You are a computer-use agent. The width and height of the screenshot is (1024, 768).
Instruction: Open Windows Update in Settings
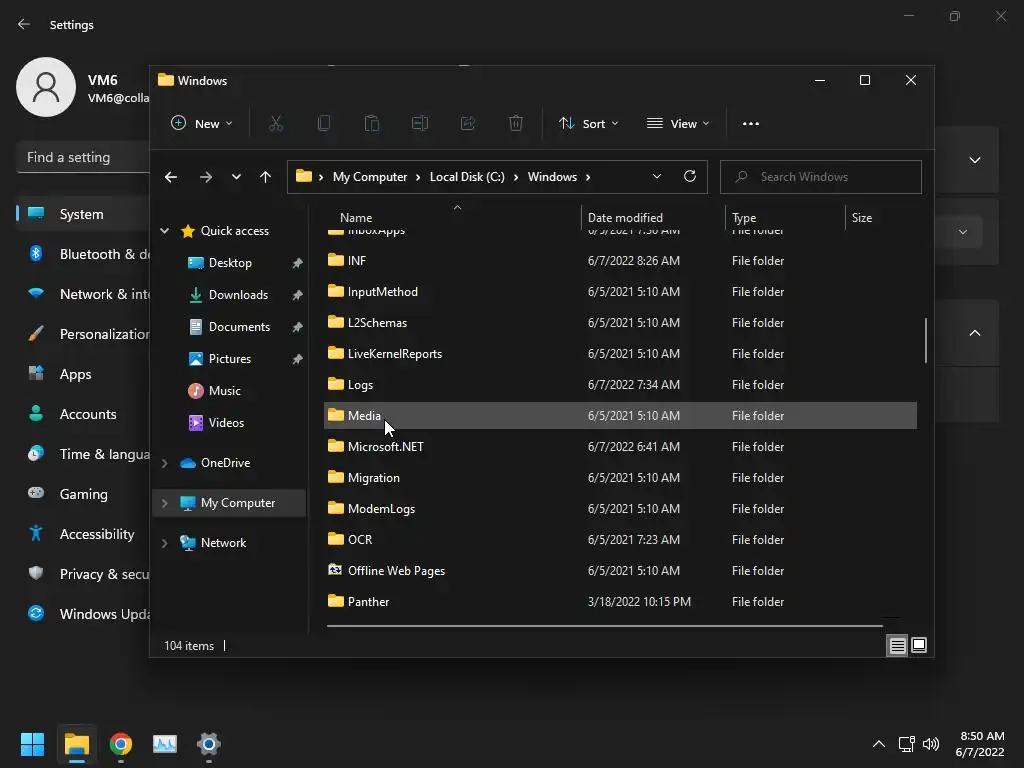tap(84, 614)
